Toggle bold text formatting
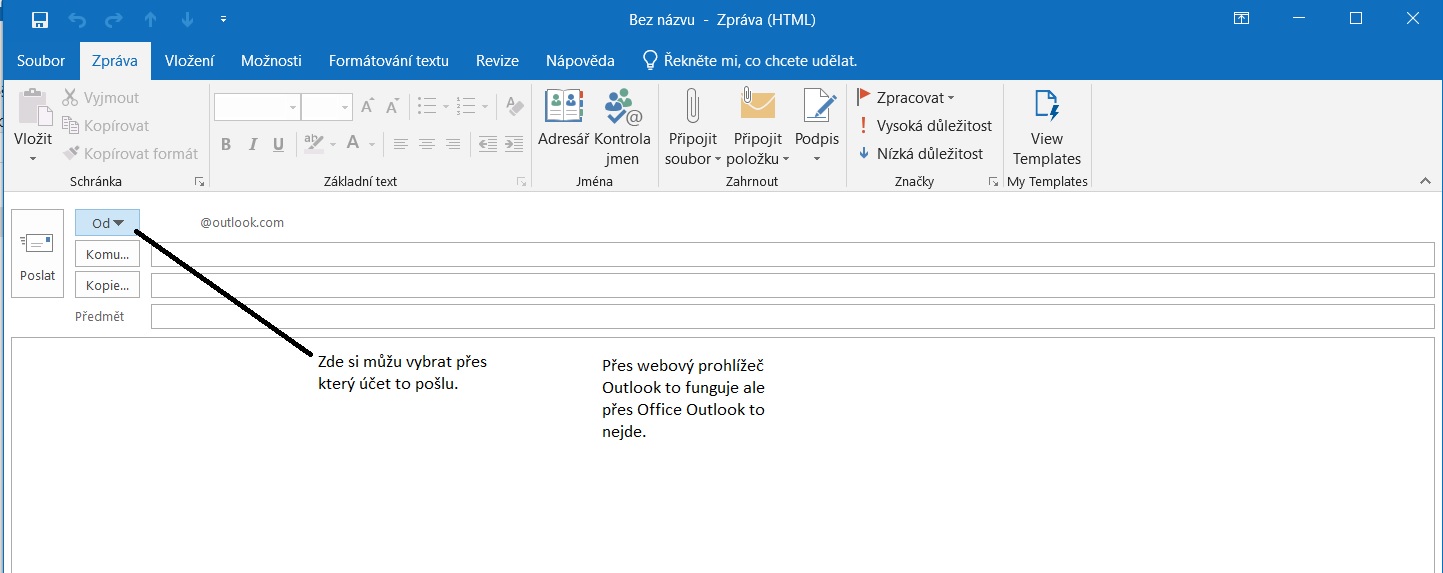 (226, 144)
